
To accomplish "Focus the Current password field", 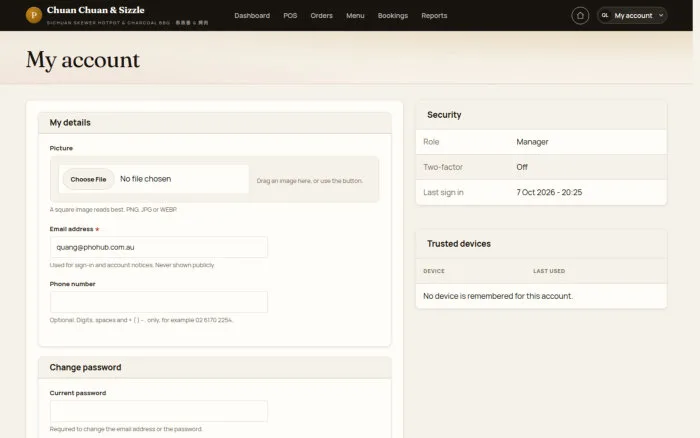I will click(159, 411).
